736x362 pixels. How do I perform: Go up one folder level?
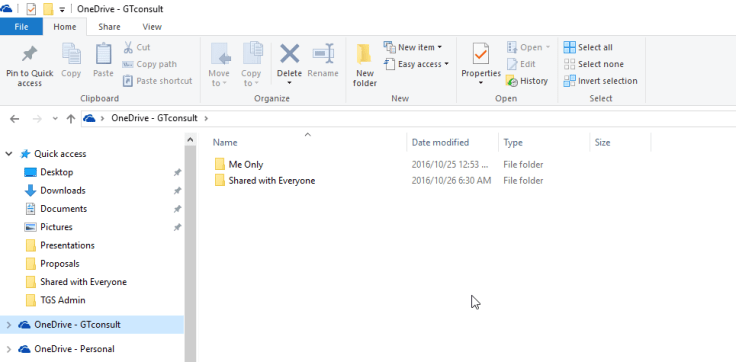pos(71,119)
